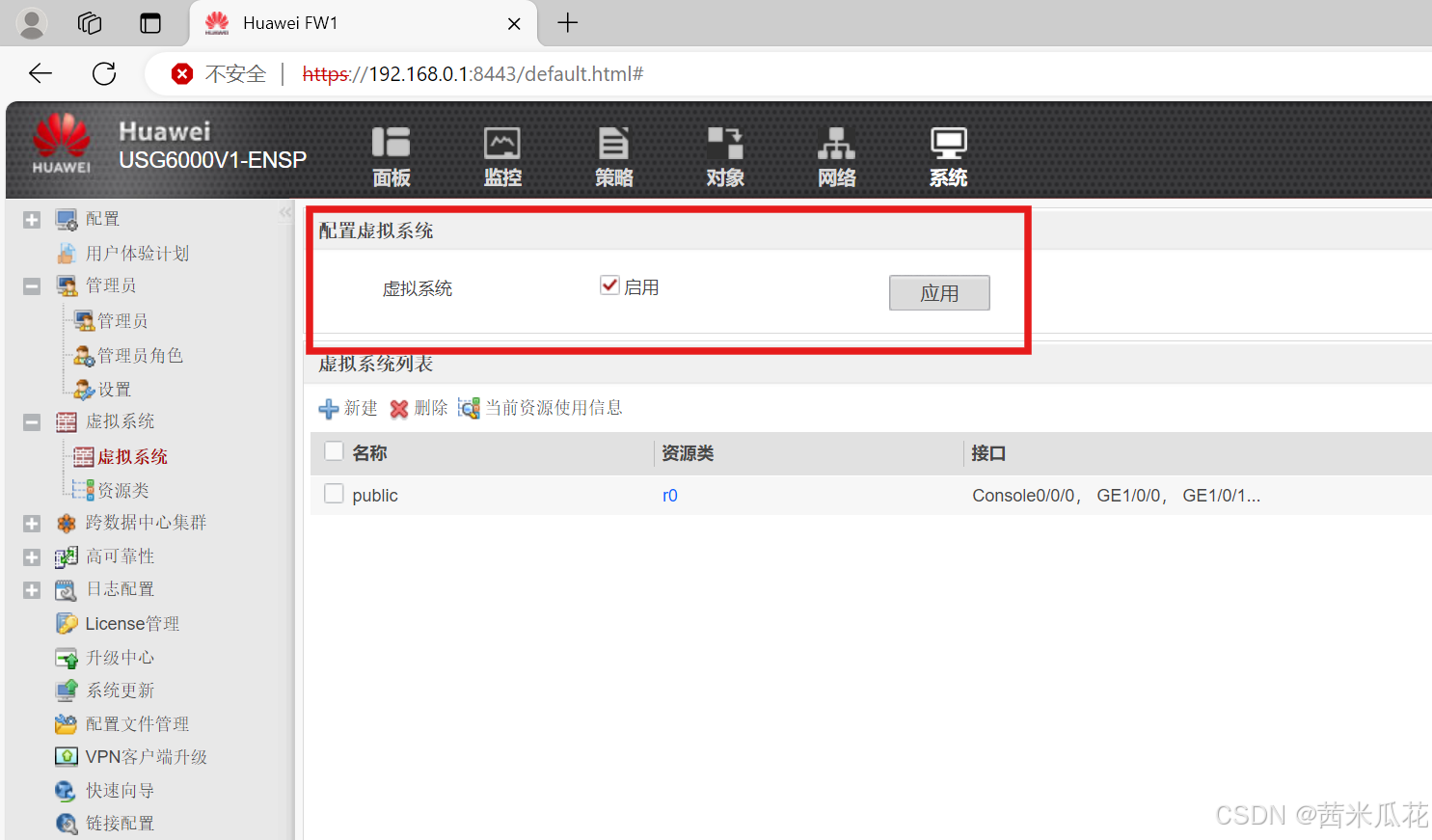Go back with browser back arrow

coord(41,73)
